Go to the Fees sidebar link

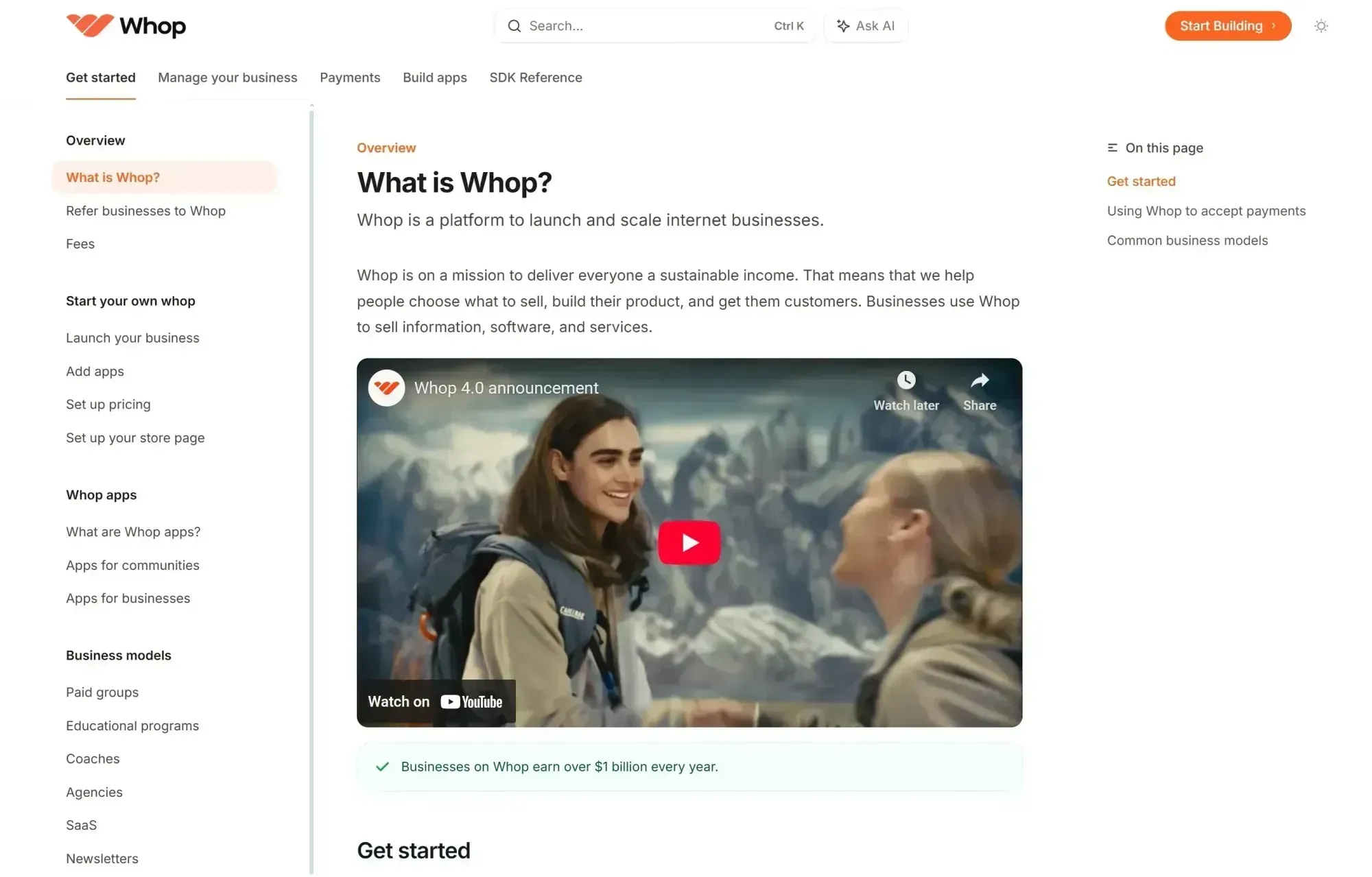pos(80,244)
